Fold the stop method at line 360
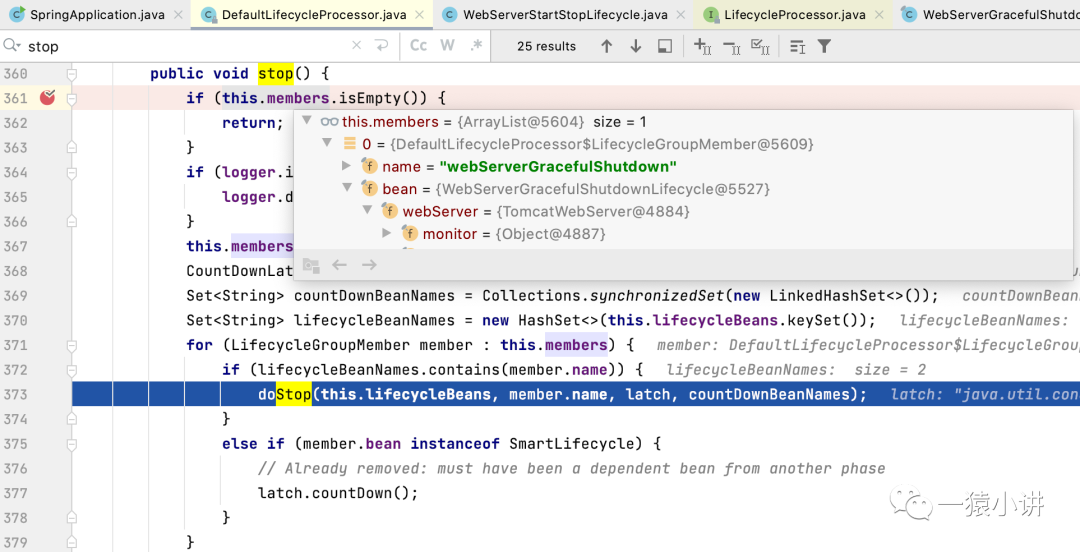Screen dimensions: 1080x552 pos(72,74)
